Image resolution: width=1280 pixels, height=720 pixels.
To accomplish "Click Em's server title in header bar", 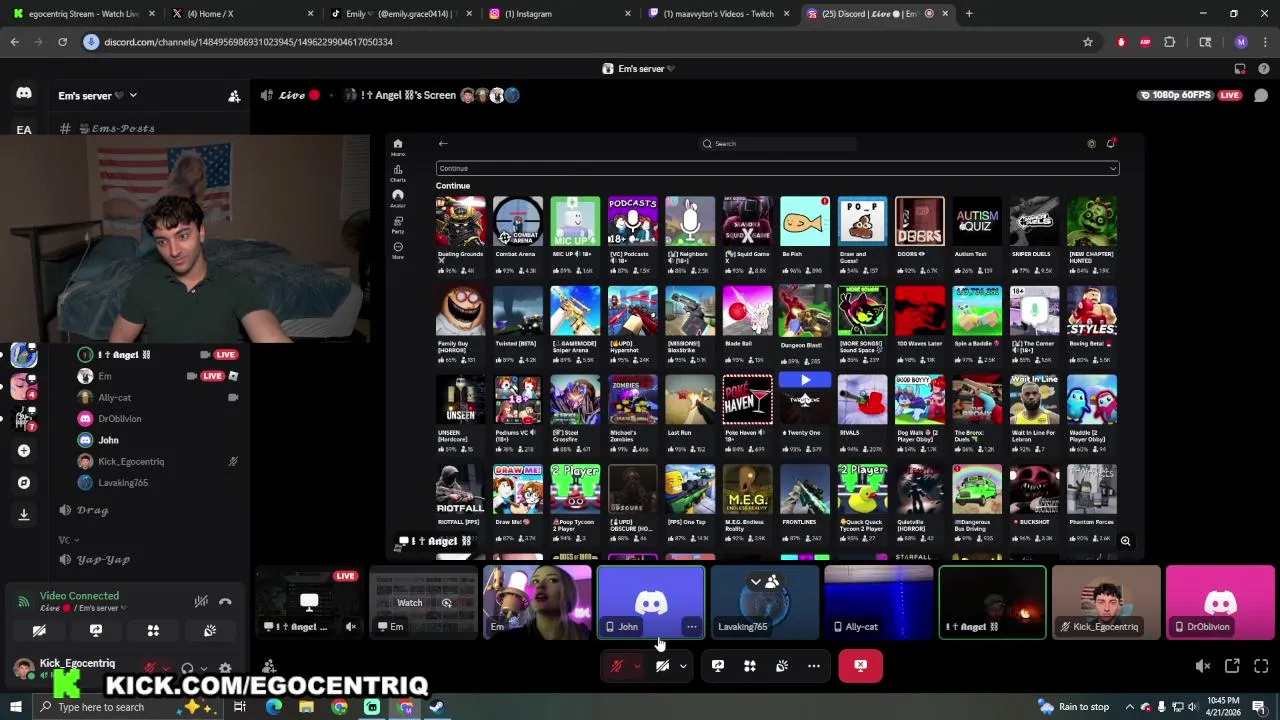I will (x=640, y=69).
